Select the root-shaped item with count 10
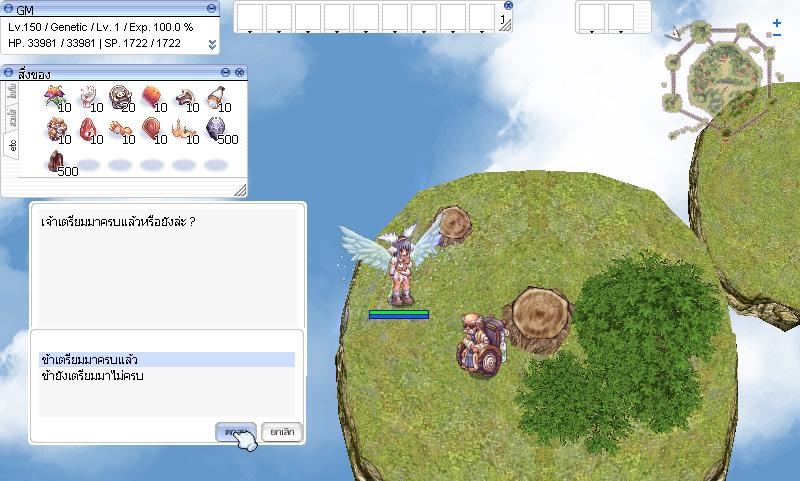Image resolution: width=800 pixels, height=481 pixels. coord(184,129)
